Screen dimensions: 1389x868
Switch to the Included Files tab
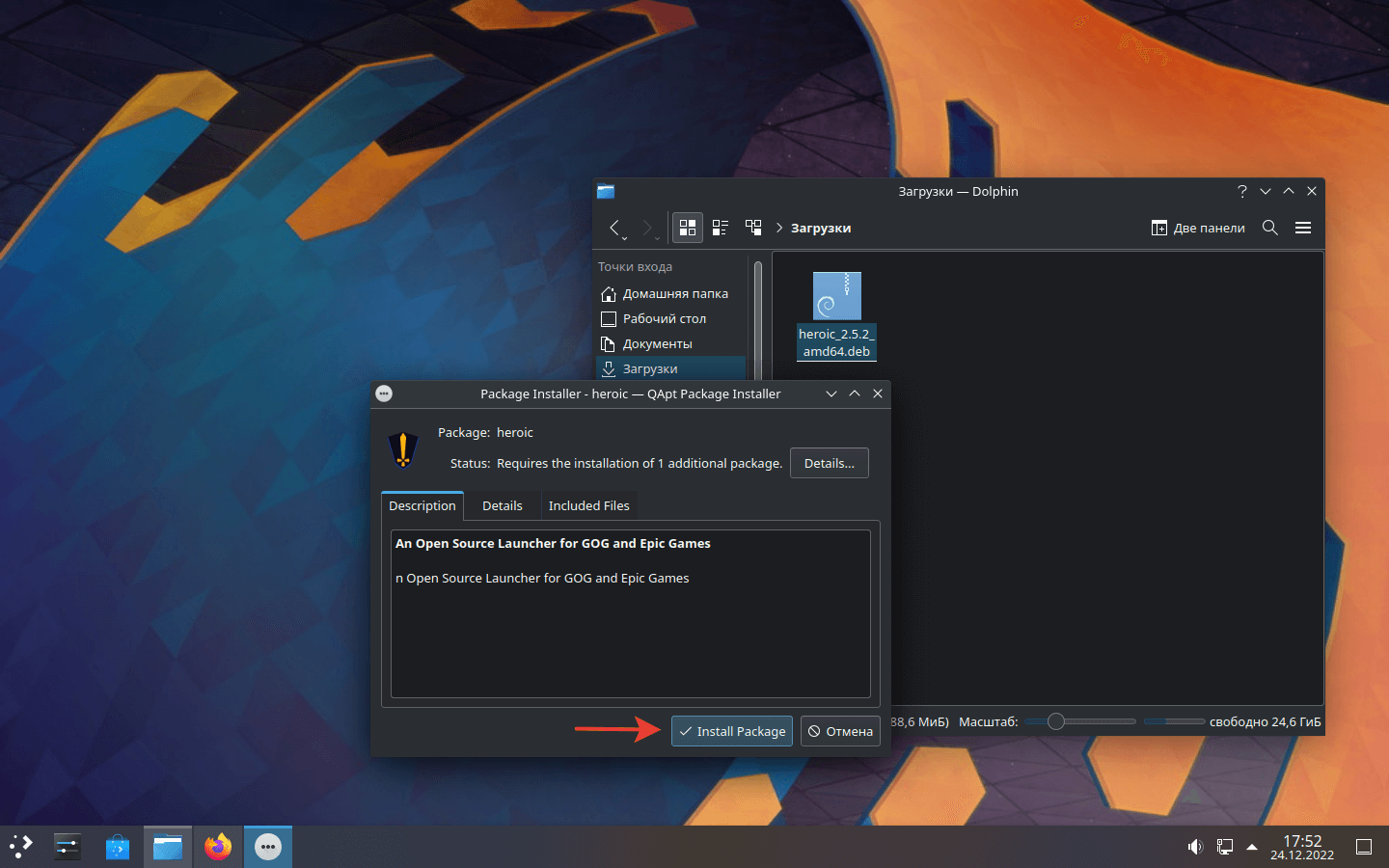[x=589, y=505]
